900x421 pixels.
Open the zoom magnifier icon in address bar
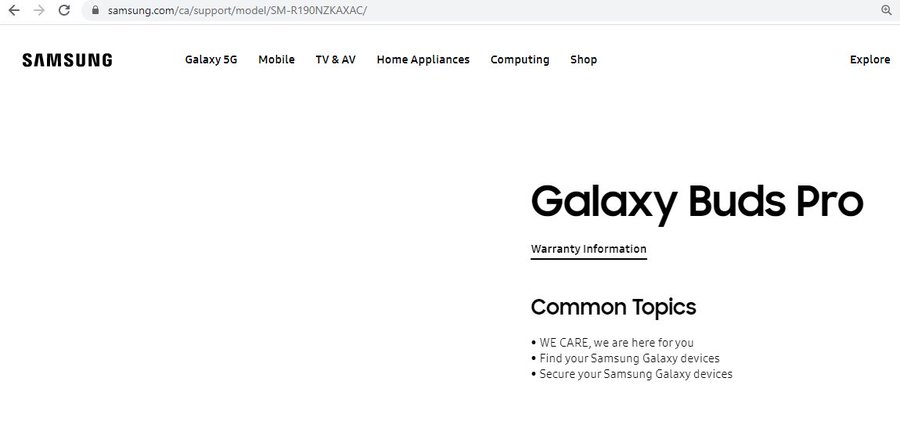click(886, 10)
